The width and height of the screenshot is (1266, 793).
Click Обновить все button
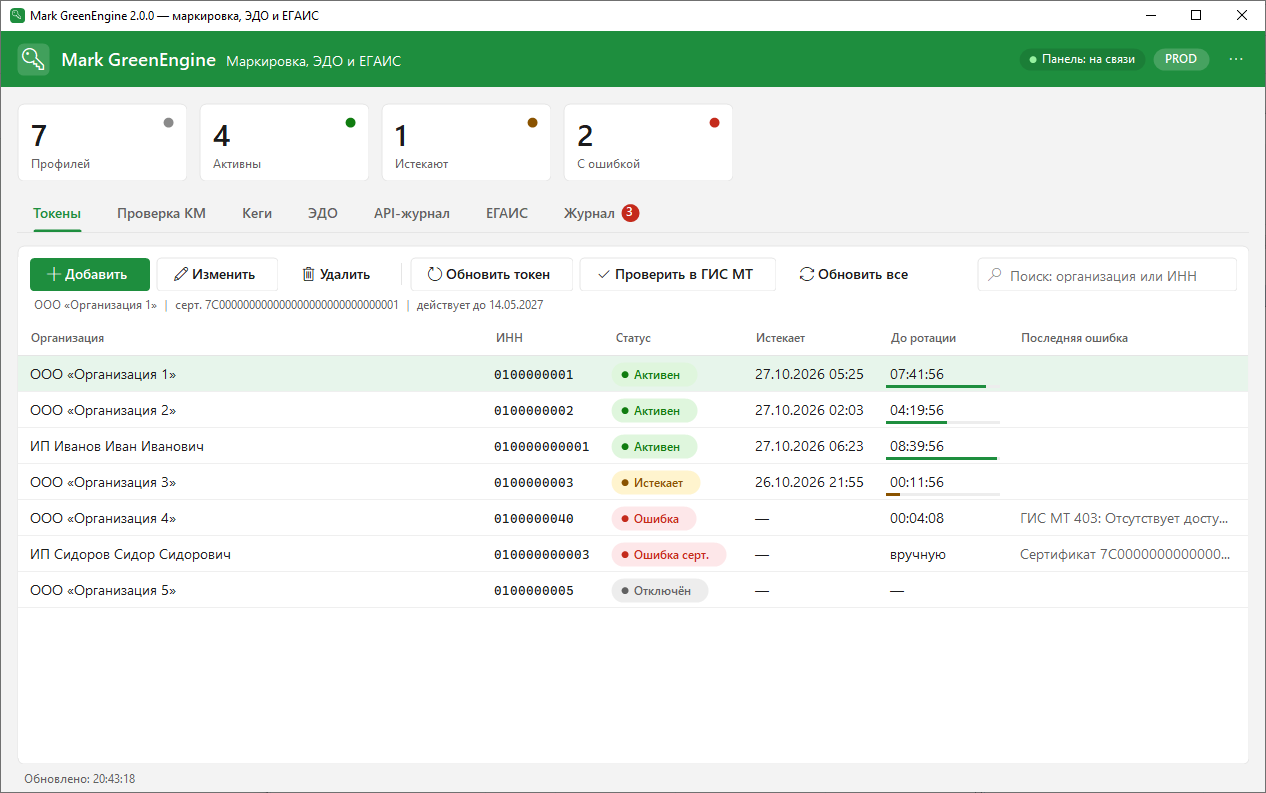click(x=854, y=274)
